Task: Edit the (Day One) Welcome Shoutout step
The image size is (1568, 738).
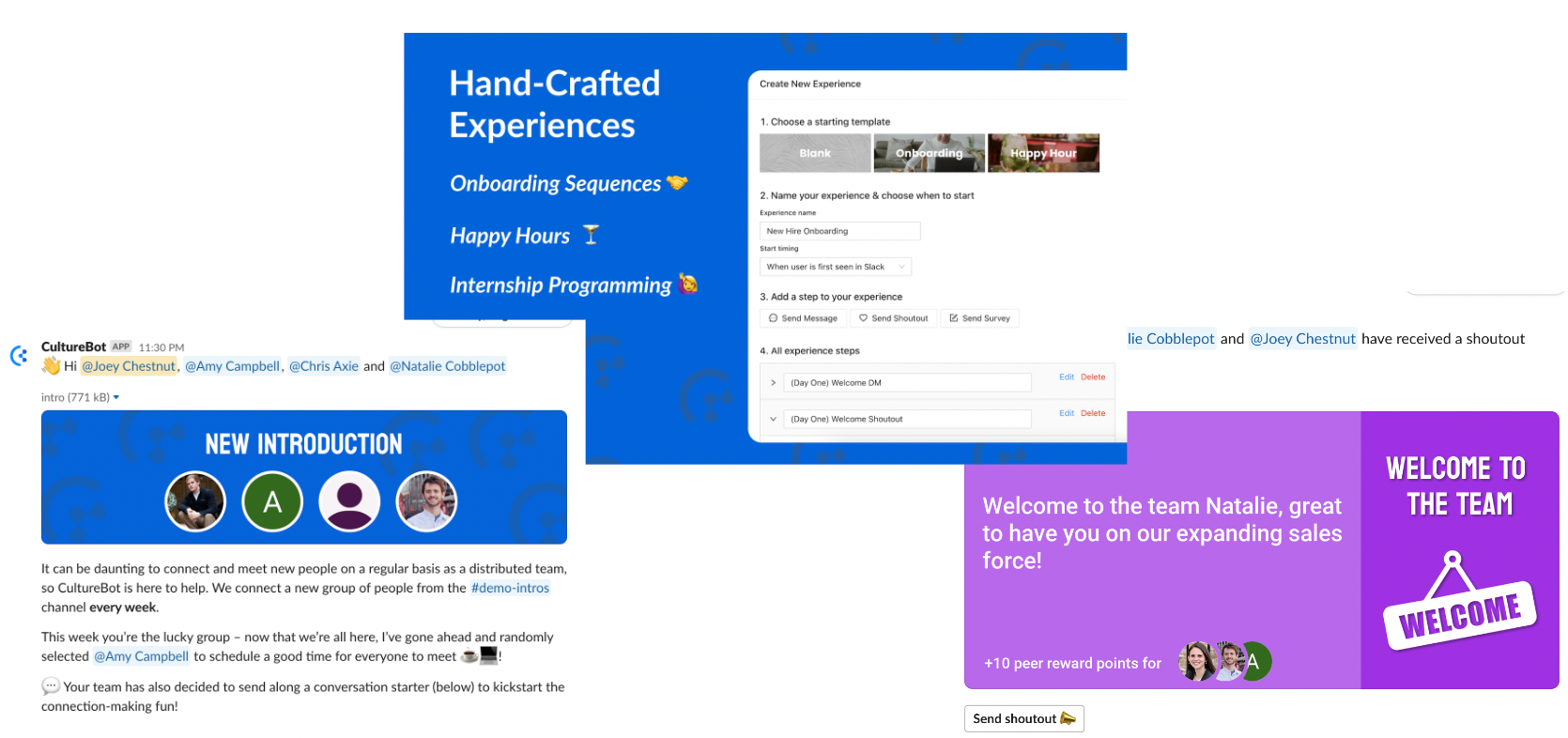Action: (x=1067, y=413)
